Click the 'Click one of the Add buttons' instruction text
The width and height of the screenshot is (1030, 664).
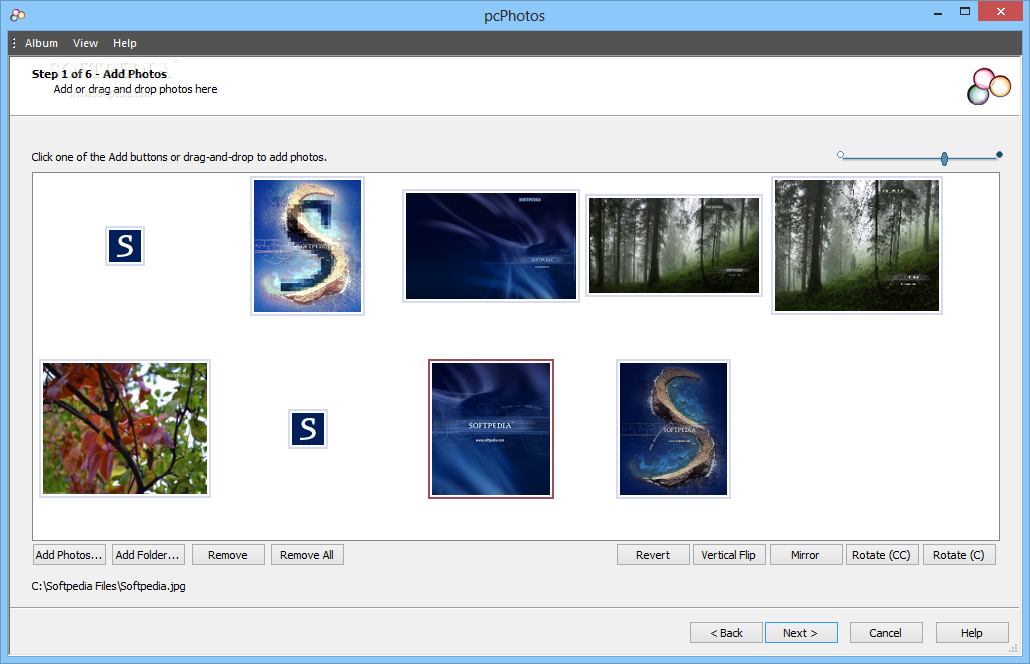pyautogui.click(x=179, y=157)
